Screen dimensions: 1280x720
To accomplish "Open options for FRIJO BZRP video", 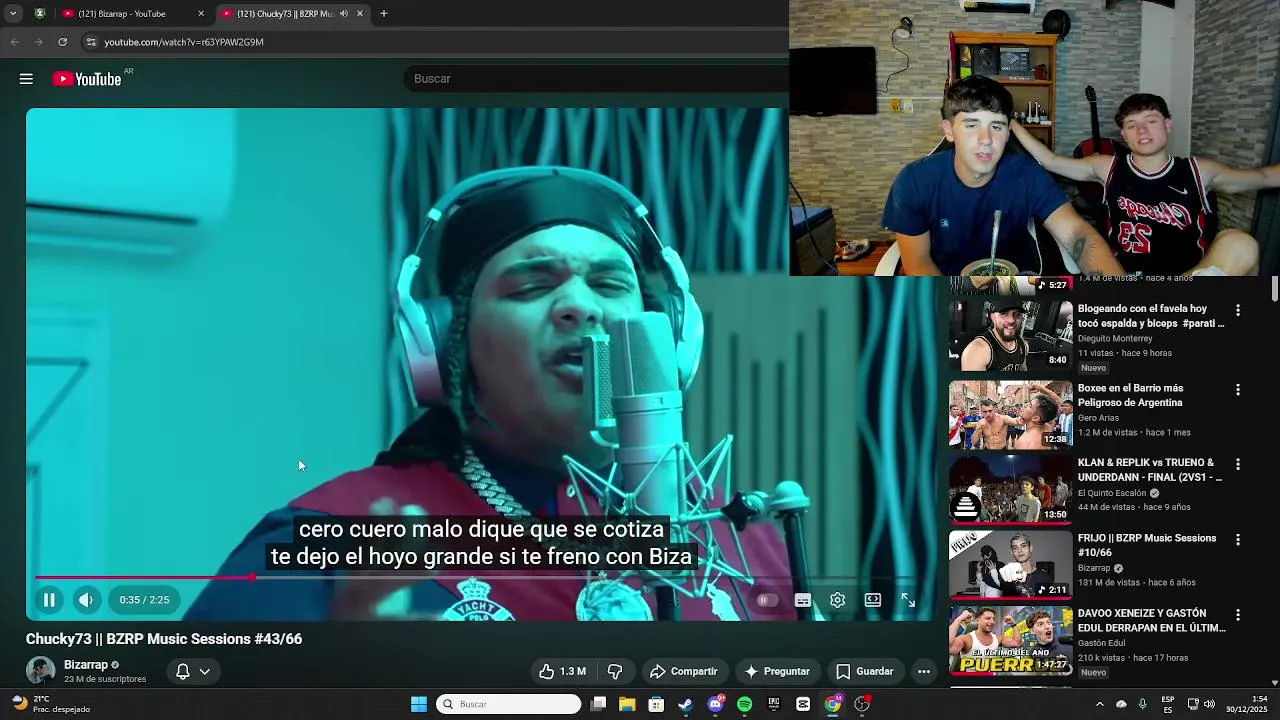I will pos(1238,540).
